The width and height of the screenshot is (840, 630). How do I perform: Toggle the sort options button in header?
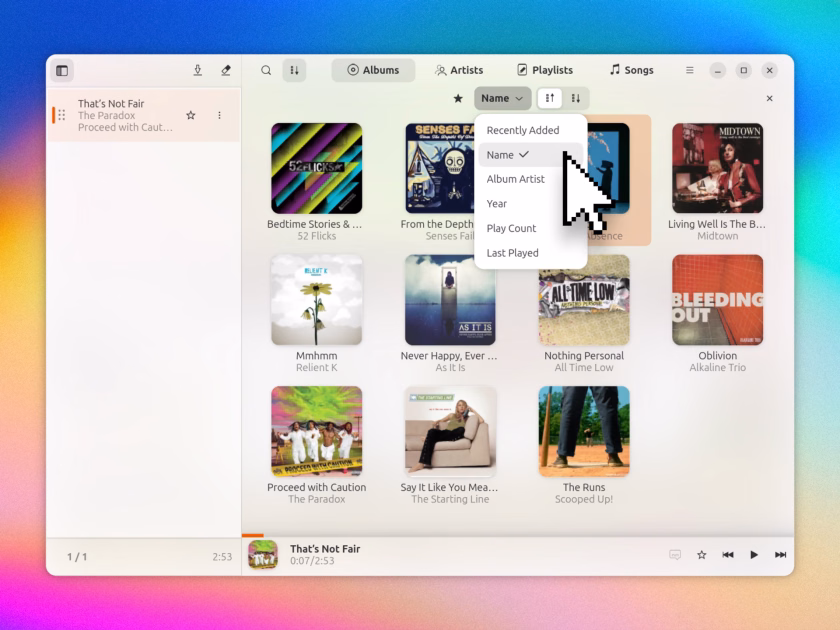point(294,70)
